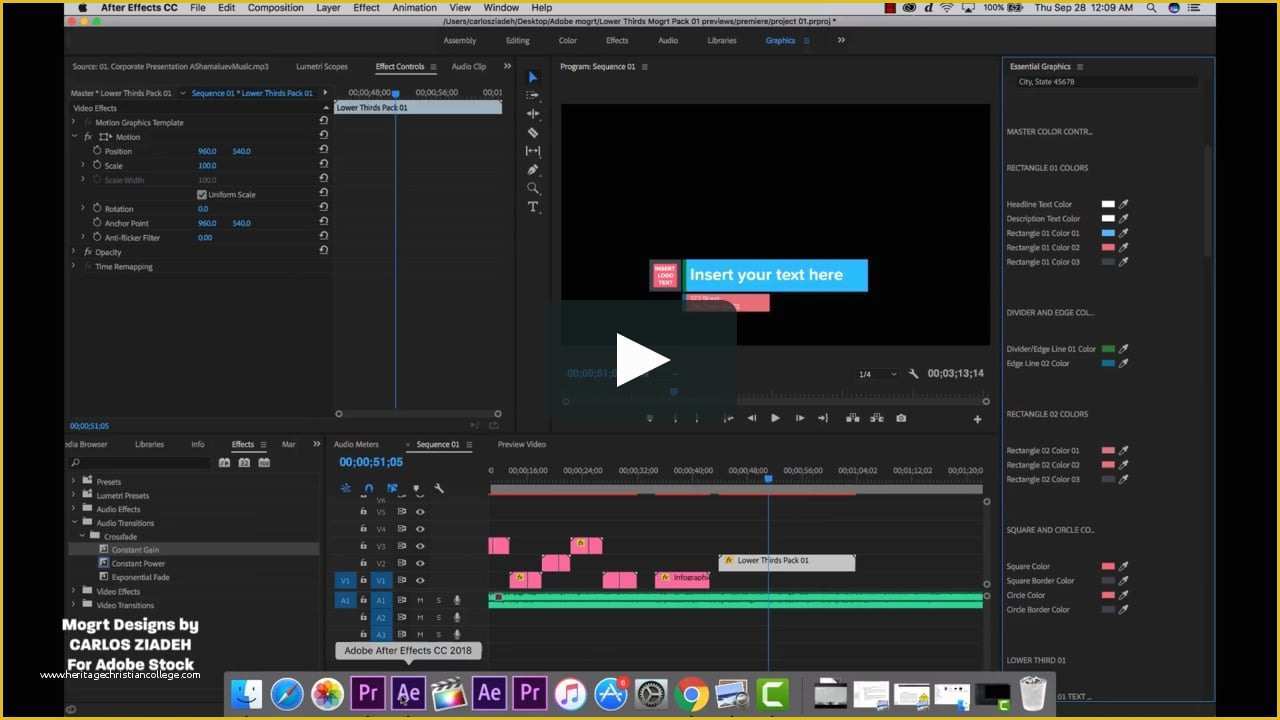Select the Track Select Forward tool
Viewport: 1280px width, 720px height.
(x=533, y=95)
